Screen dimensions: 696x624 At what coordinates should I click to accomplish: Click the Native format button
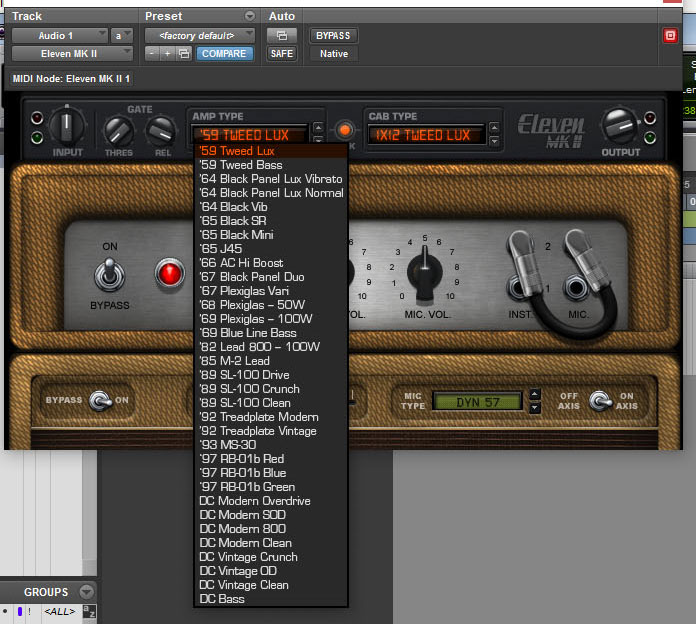(x=334, y=54)
